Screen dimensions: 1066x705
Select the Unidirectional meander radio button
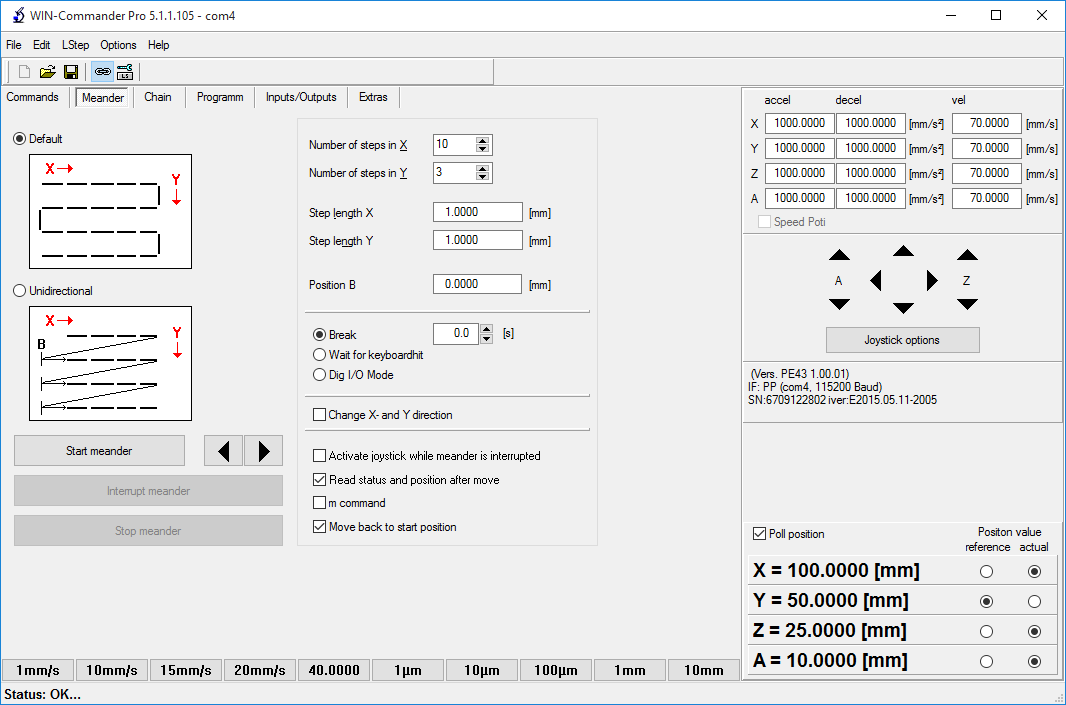coord(20,291)
